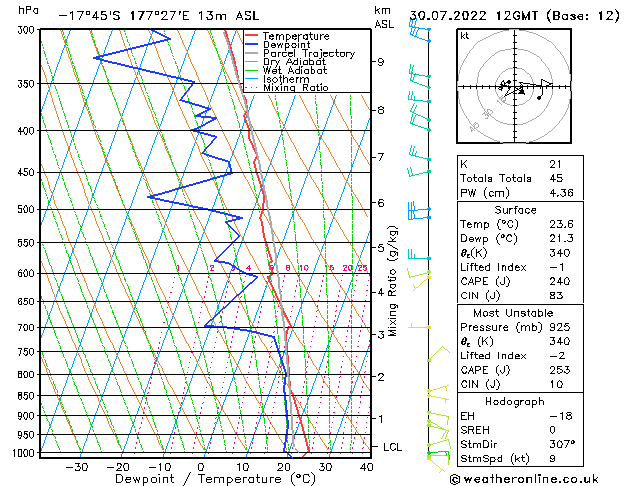Click the Most Unstable Lifted Index value -2
Image resolution: width=629 pixels, height=486 pixels.
pyautogui.click(x=558, y=356)
